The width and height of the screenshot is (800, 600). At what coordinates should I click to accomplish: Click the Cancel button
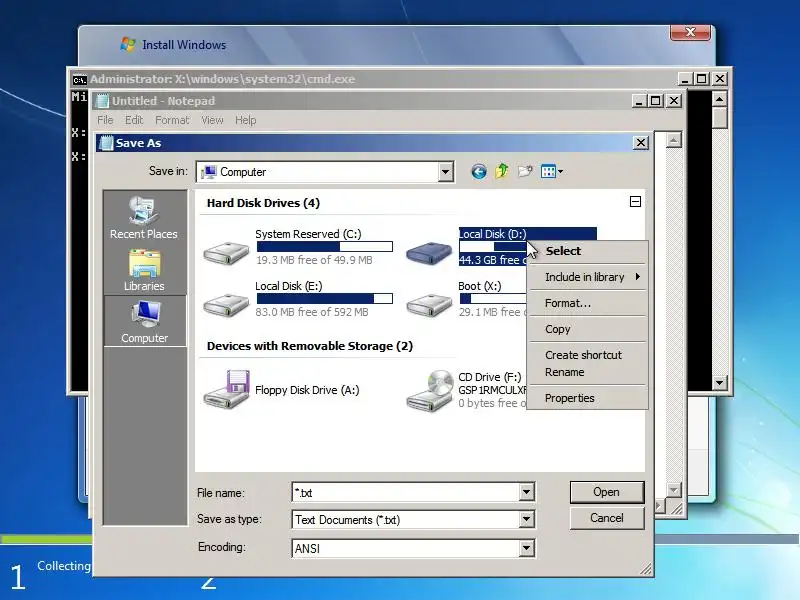pos(607,518)
